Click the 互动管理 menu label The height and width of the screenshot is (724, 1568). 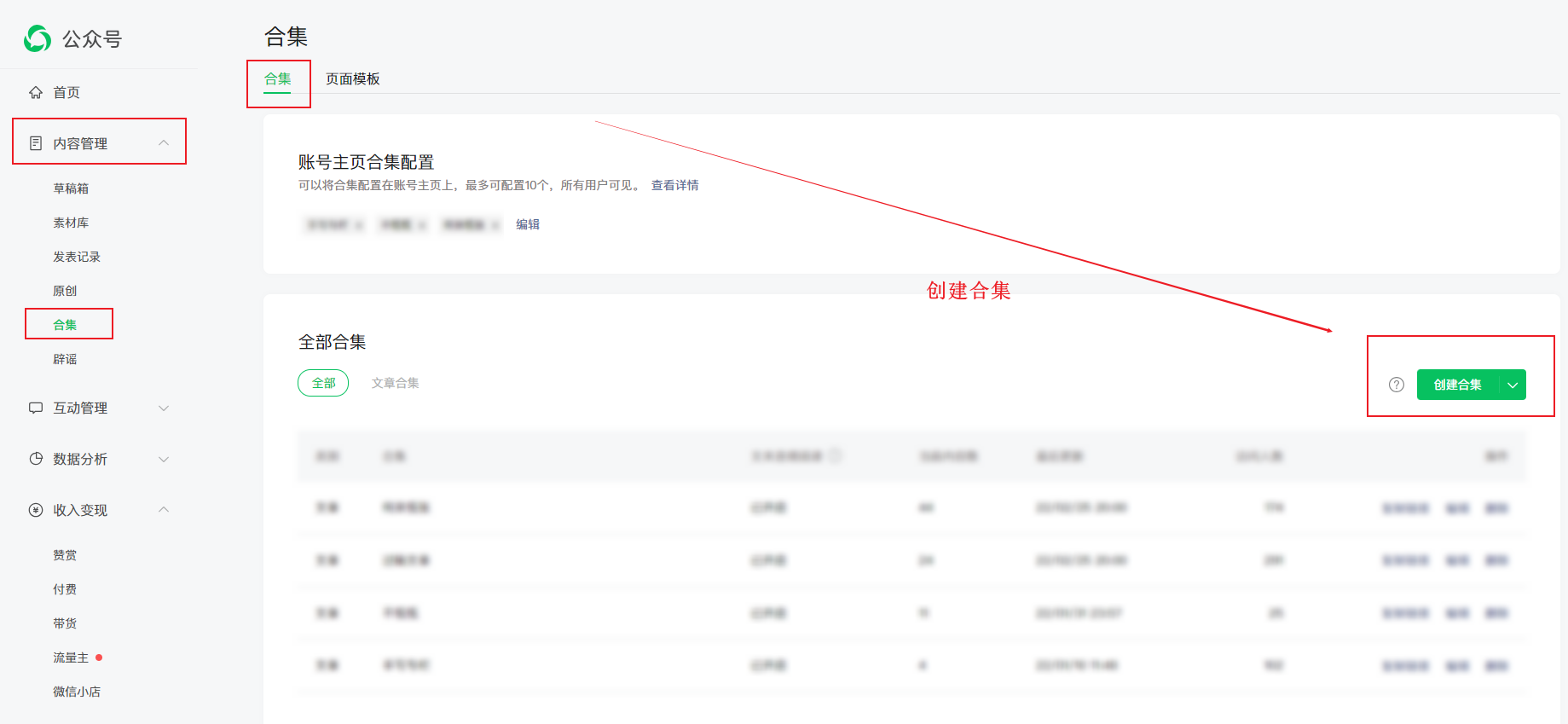click(80, 408)
